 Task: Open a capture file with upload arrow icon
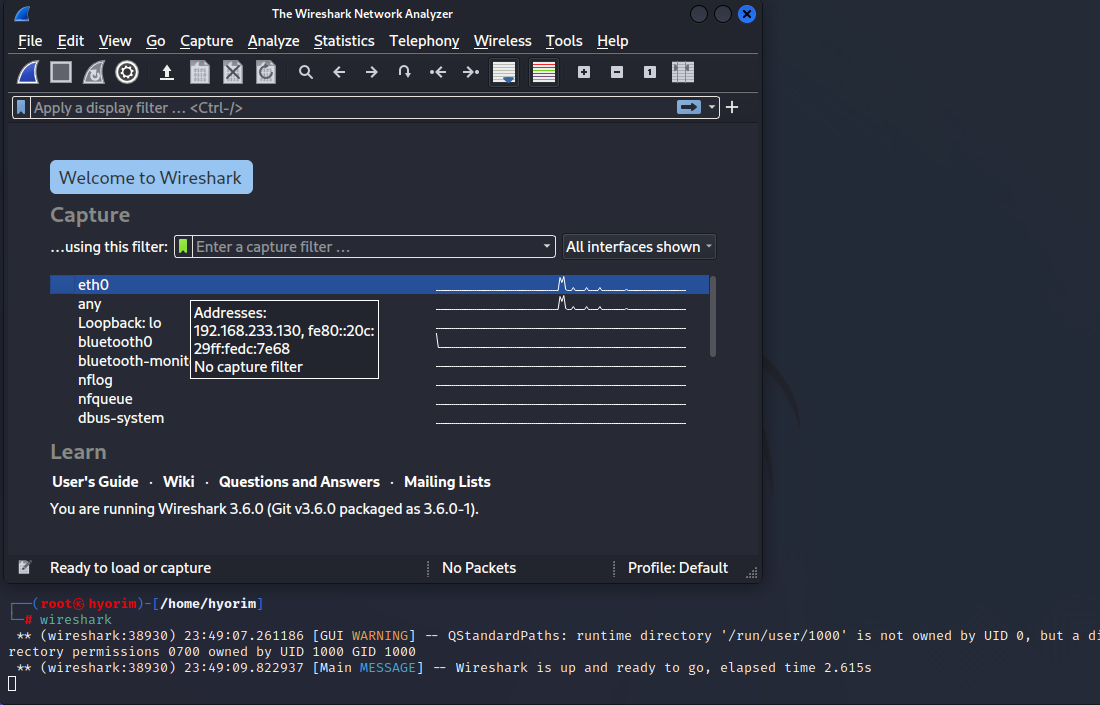(167, 72)
